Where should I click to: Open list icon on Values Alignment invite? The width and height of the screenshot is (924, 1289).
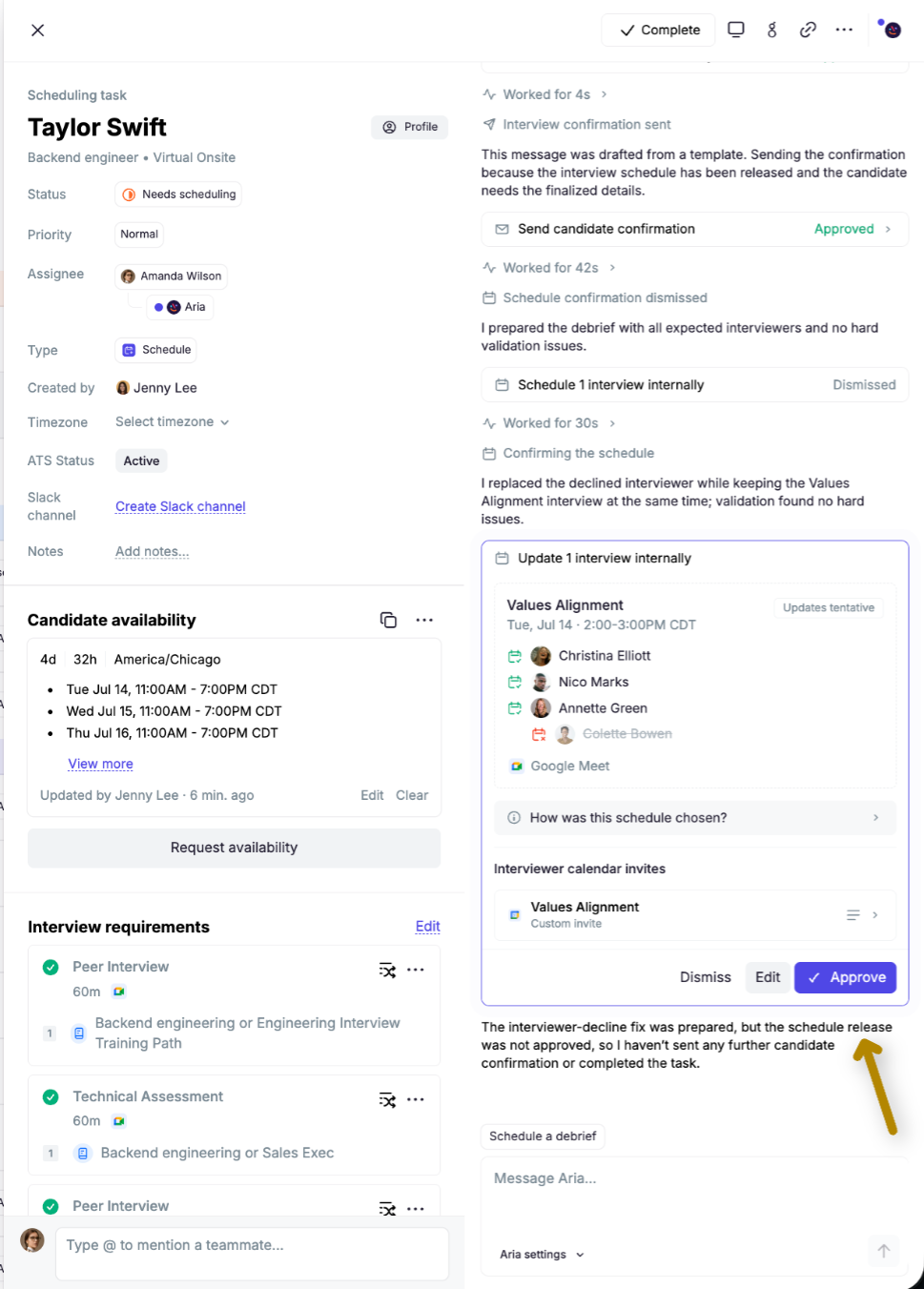coord(853,915)
